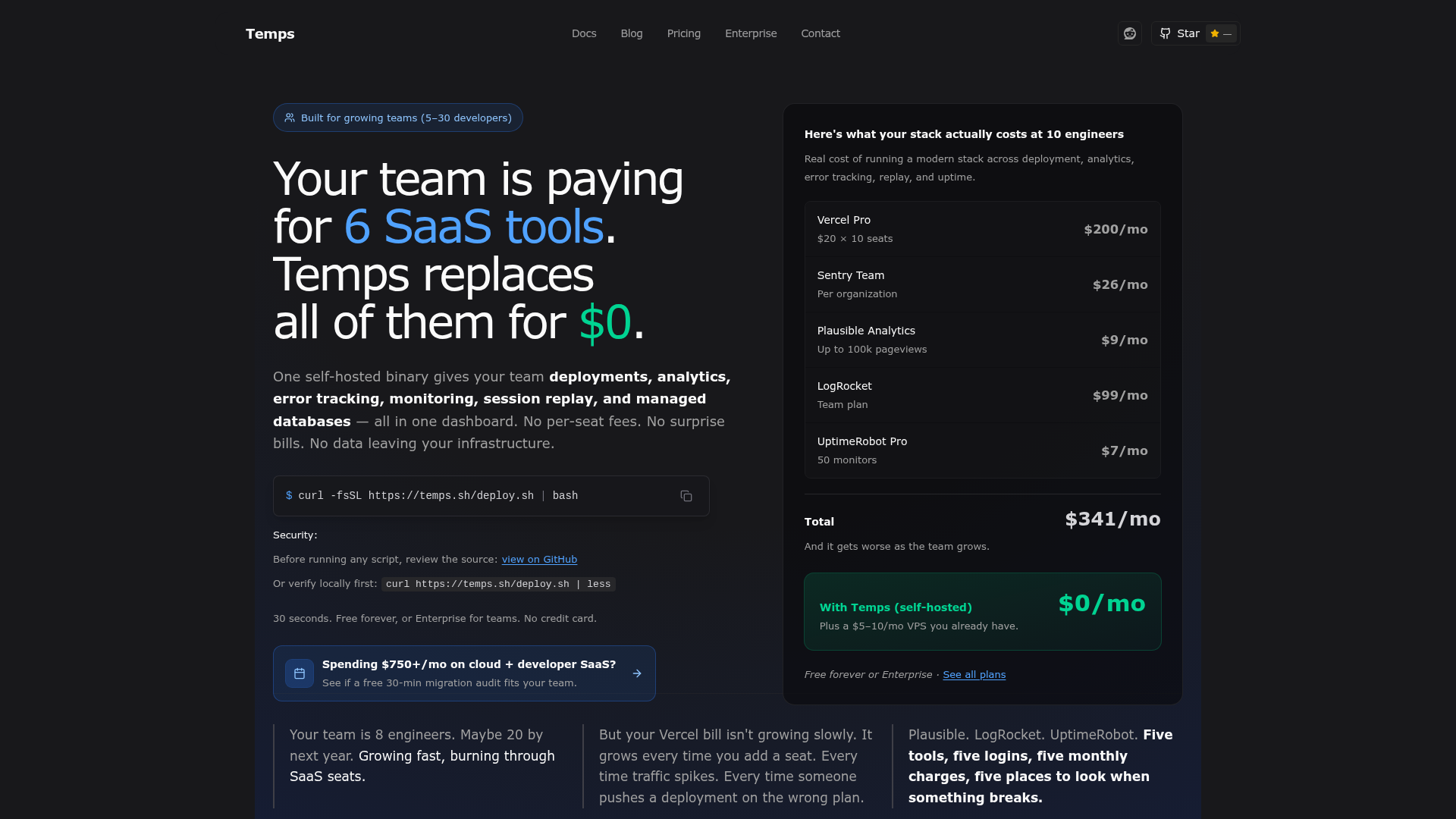
Task: Click the Vercel Pro cost row
Action: point(982,229)
